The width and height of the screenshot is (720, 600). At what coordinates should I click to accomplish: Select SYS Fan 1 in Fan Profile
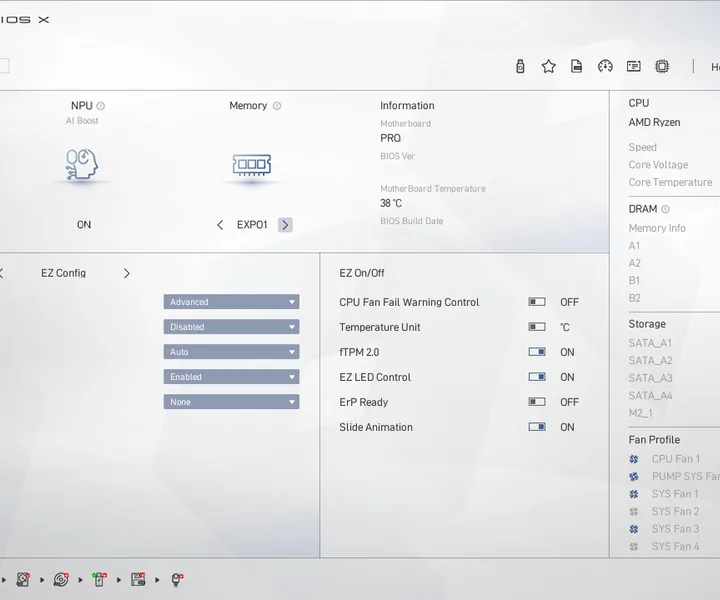(x=675, y=494)
